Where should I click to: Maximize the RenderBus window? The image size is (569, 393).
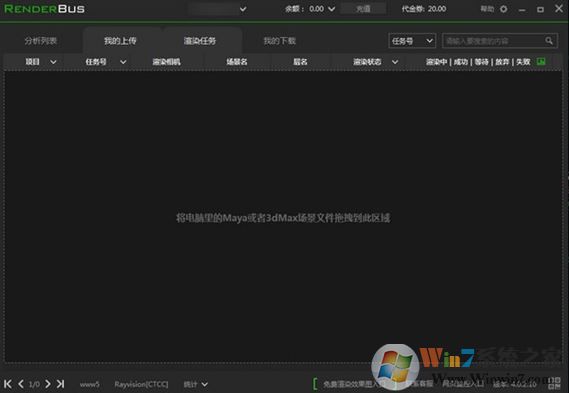540,9
